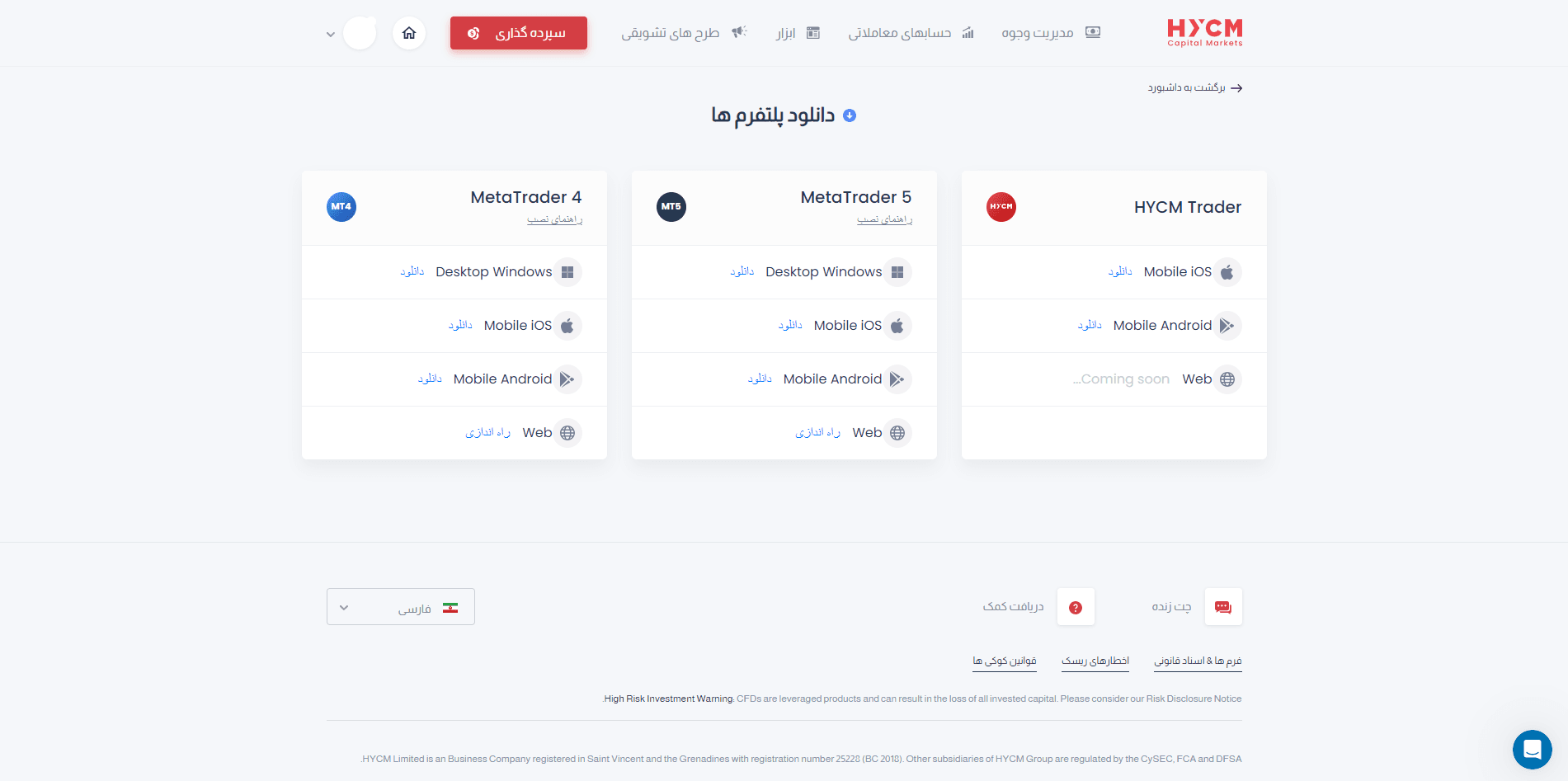The height and width of the screenshot is (781, 1568).
Task: Click the red live chat bubble icon
Action: pos(1223,607)
